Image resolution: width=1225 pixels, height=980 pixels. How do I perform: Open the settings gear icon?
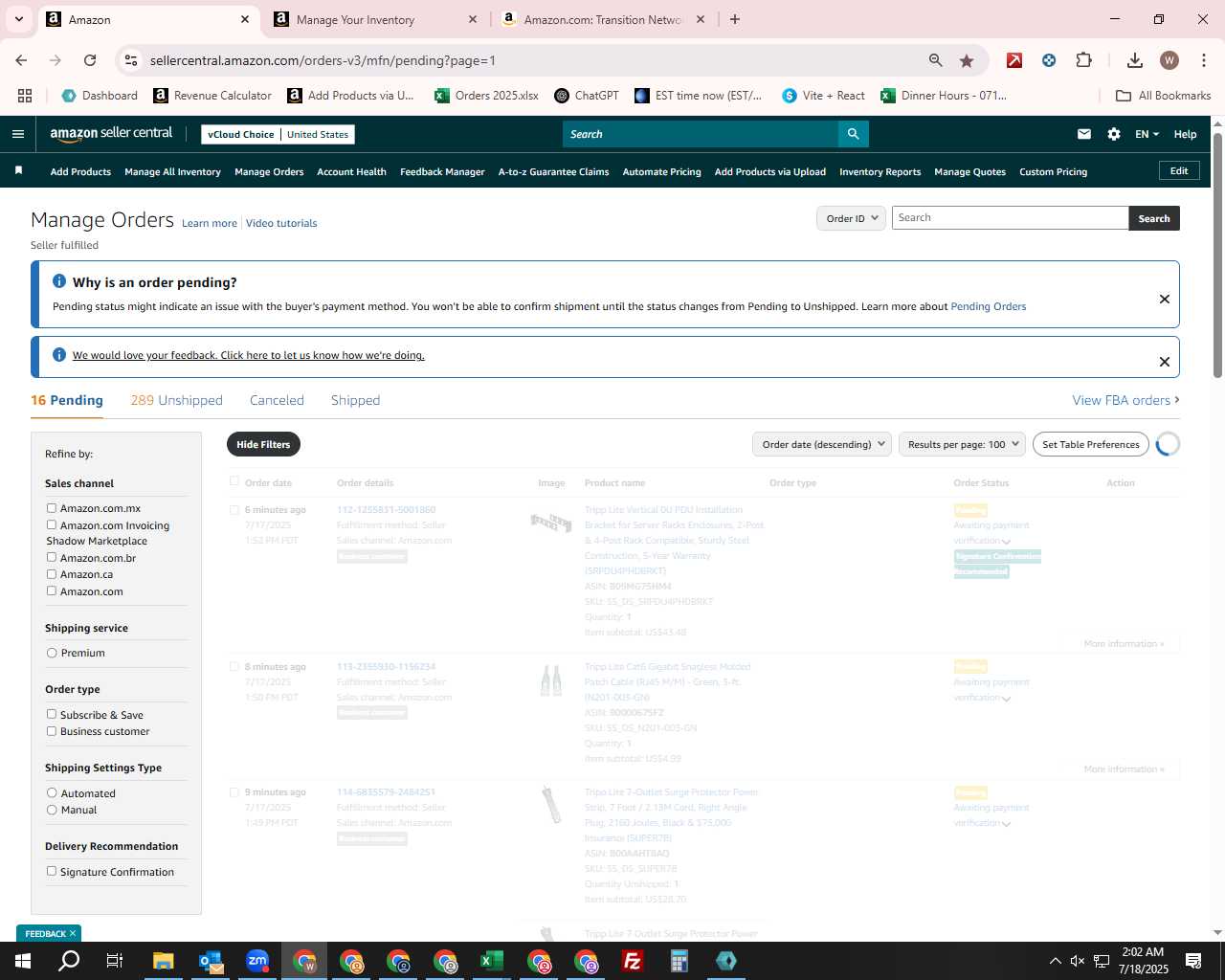point(1114,134)
